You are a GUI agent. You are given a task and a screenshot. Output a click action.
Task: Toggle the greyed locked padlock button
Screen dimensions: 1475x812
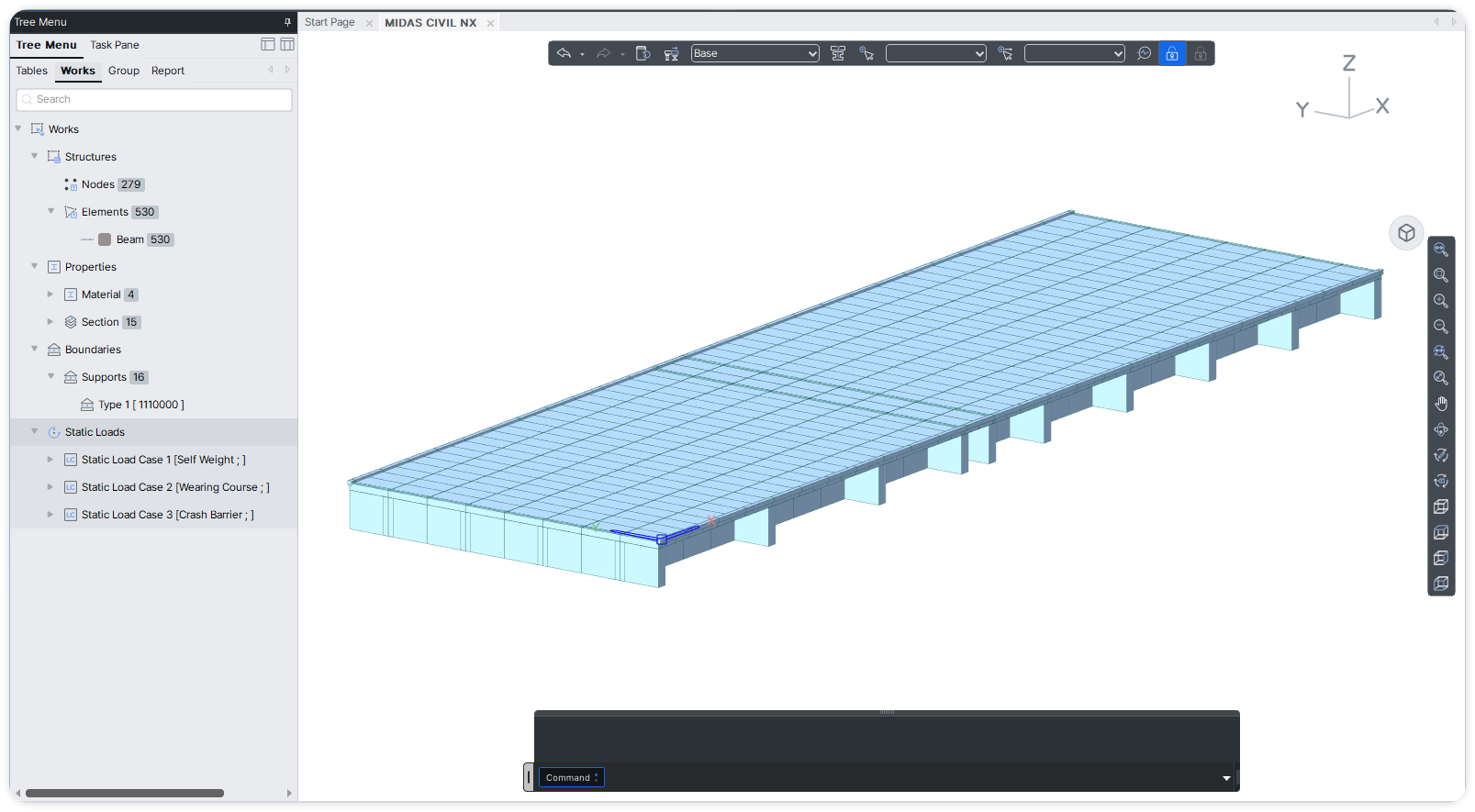click(x=1200, y=53)
